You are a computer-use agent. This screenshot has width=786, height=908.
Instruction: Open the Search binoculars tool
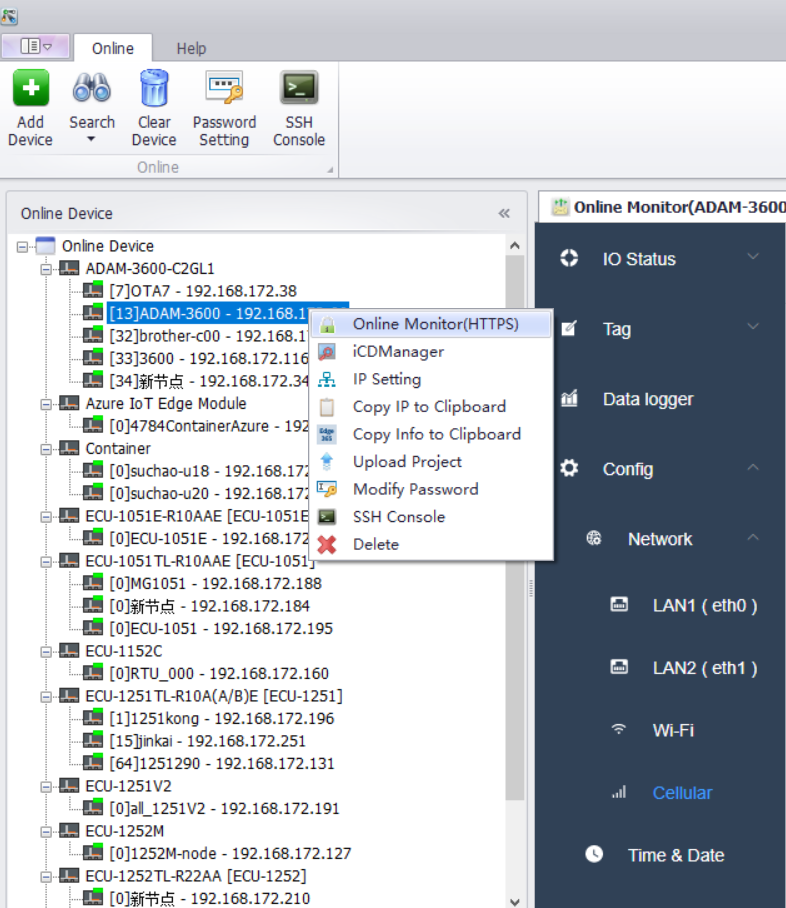(91, 89)
